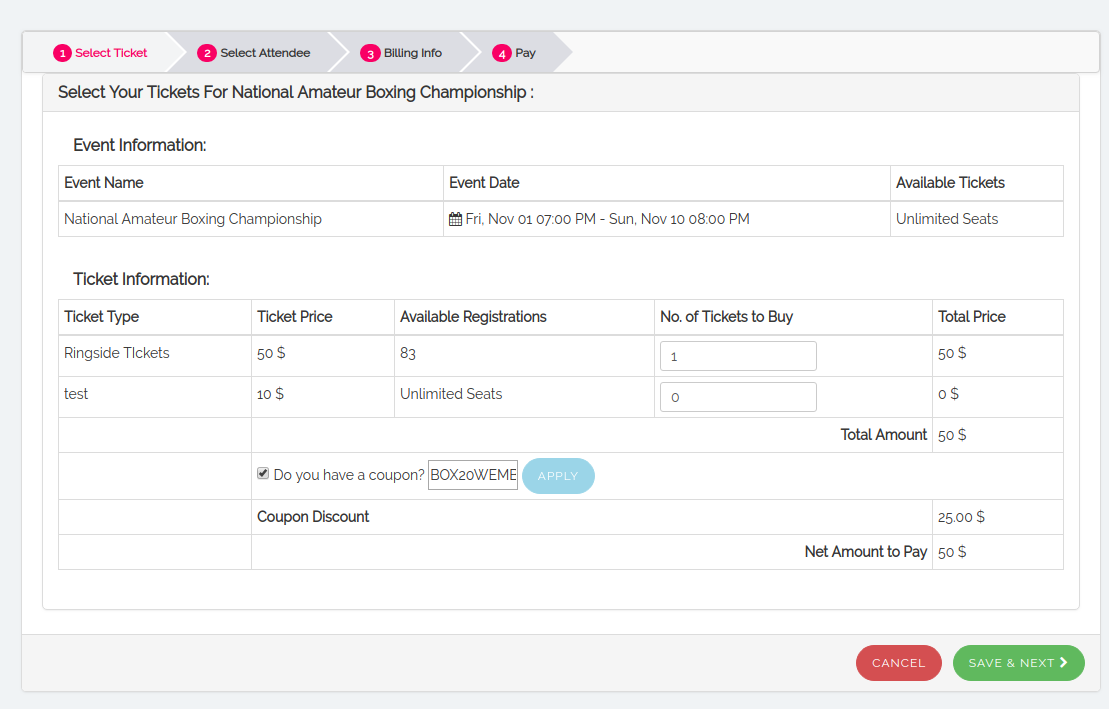Go to the Select Attendee step
The height and width of the screenshot is (709, 1109).
254,53
